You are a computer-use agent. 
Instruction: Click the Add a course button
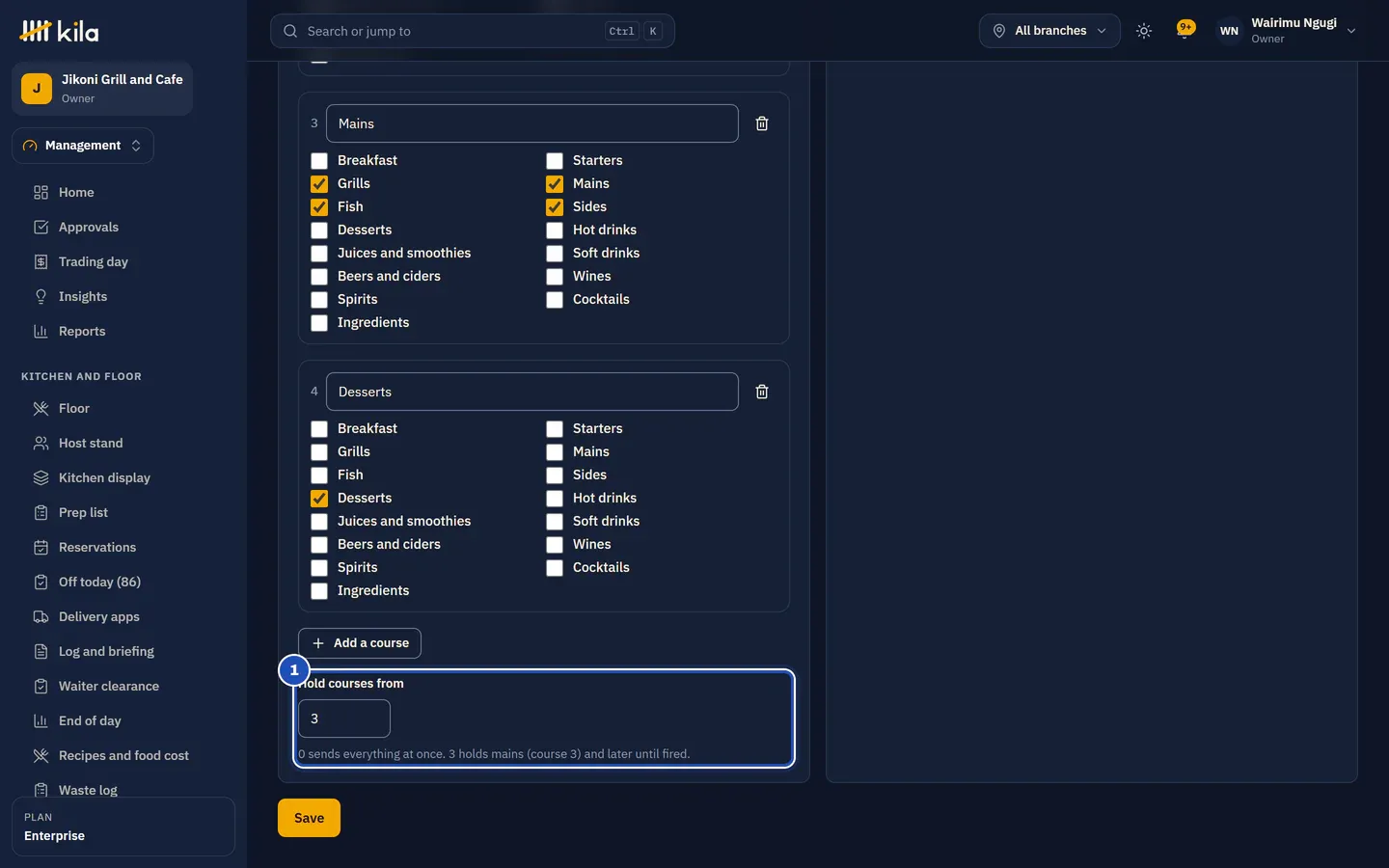coord(360,643)
